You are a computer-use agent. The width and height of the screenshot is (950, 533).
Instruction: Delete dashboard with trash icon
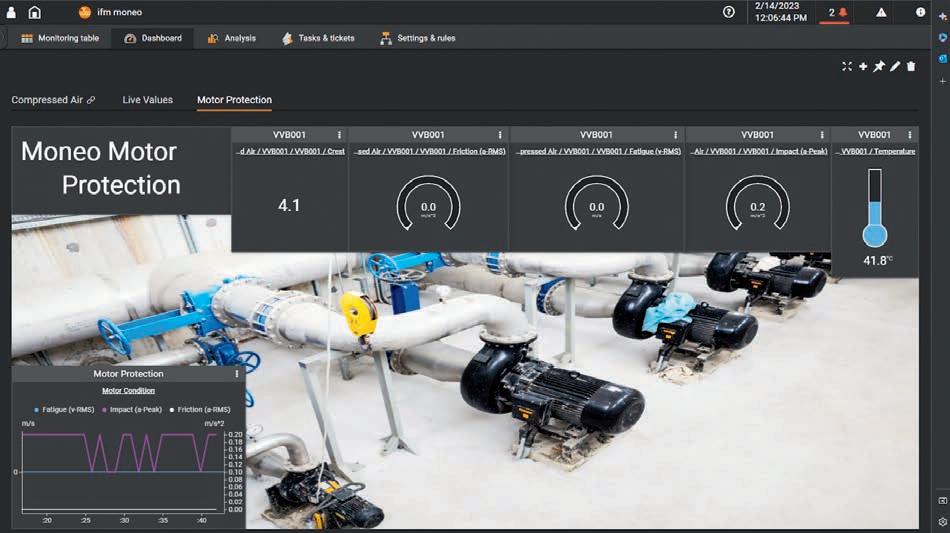911,67
